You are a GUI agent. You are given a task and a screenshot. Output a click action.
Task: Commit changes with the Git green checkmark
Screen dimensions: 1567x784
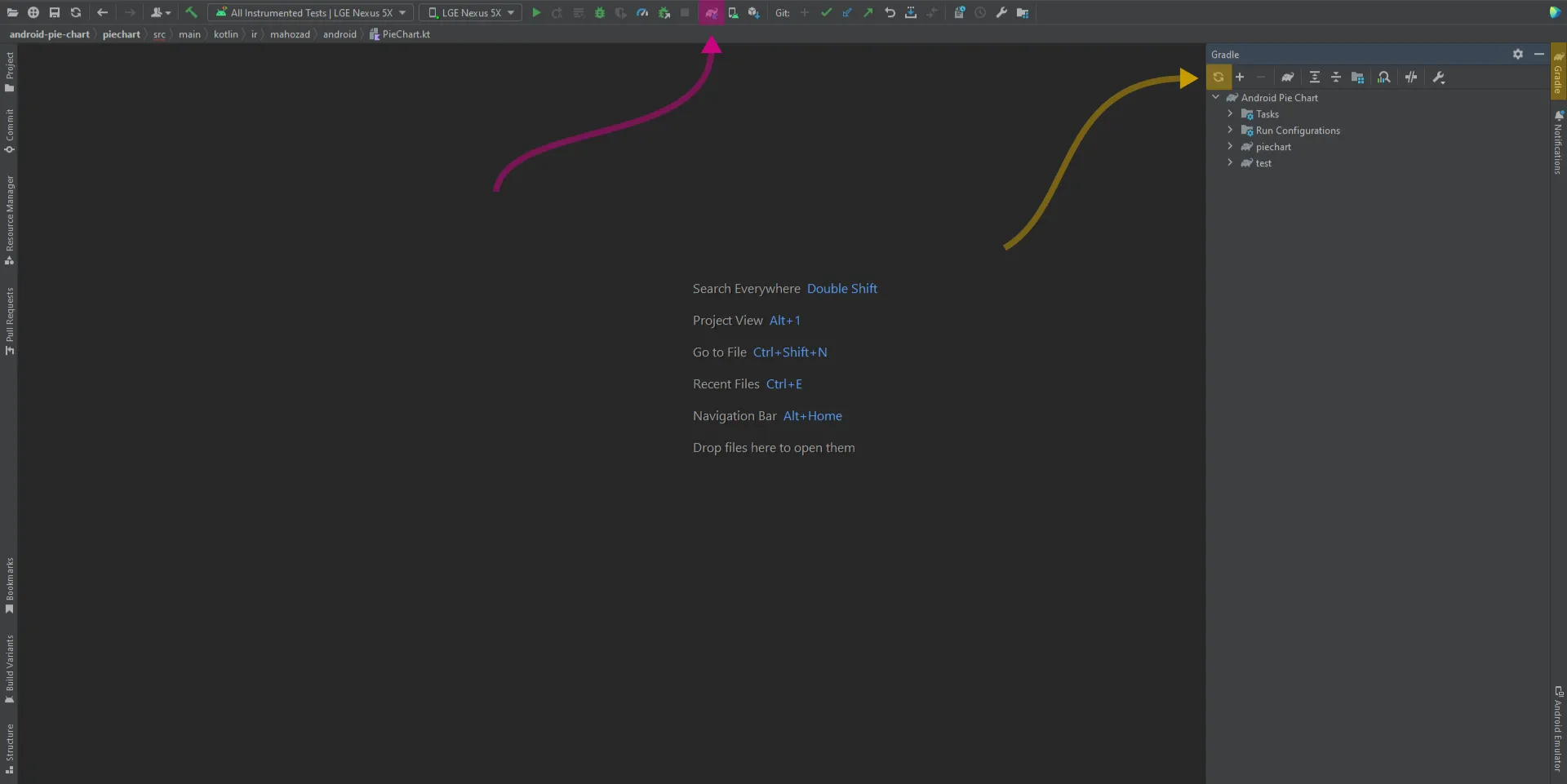tap(826, 12)
